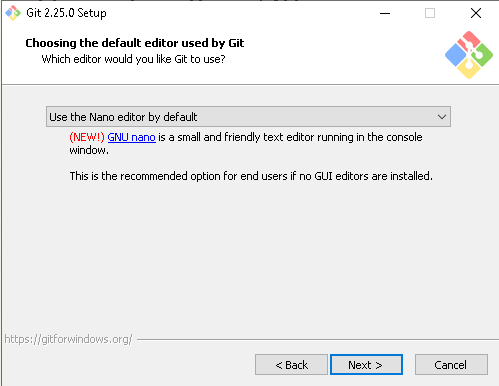Expand the editor list with the chevron arrow
This screenshot has width=499, height=386.
pyautogui.click(x=442, y=117)
